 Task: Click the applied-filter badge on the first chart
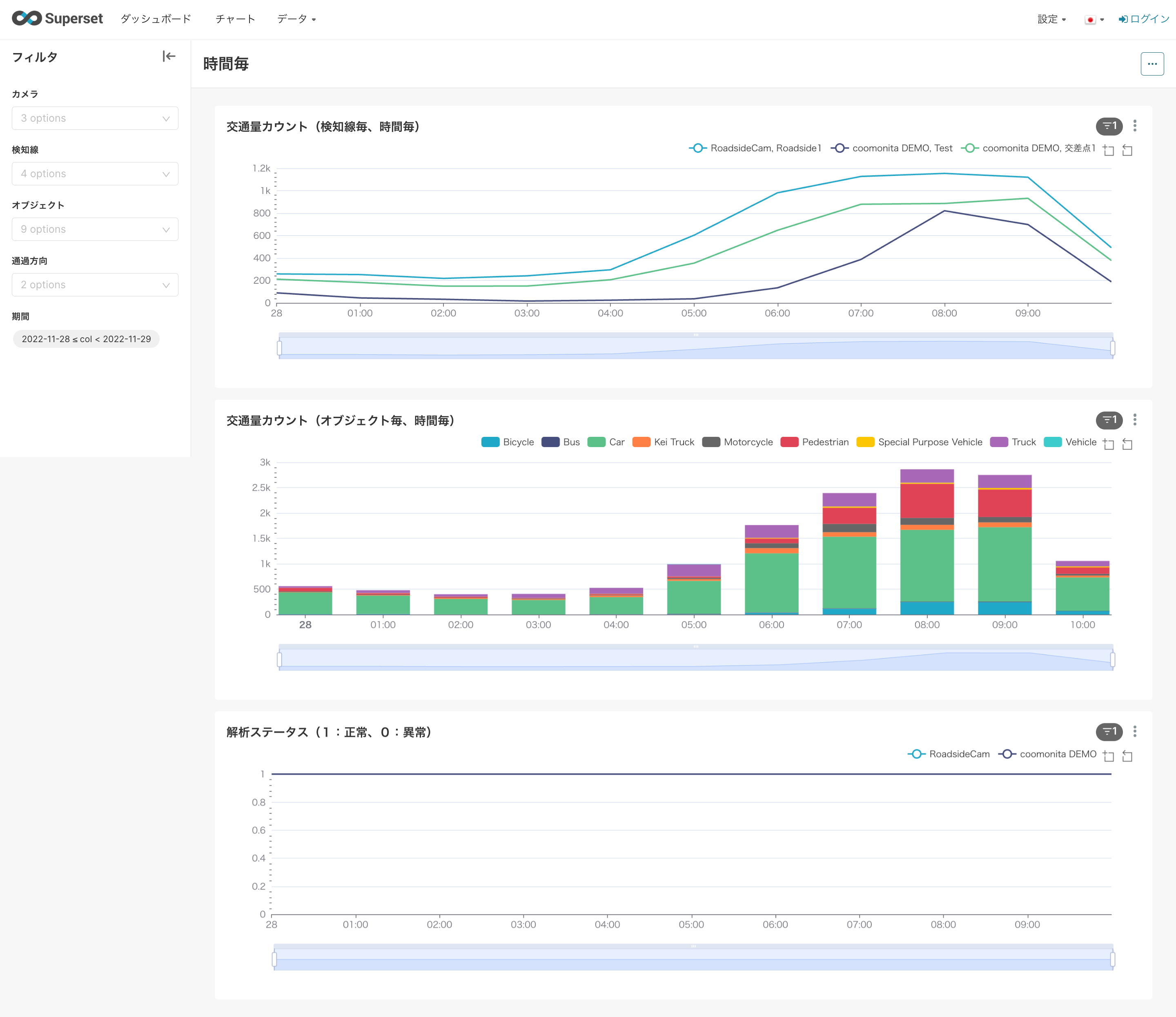(1109, 126)
